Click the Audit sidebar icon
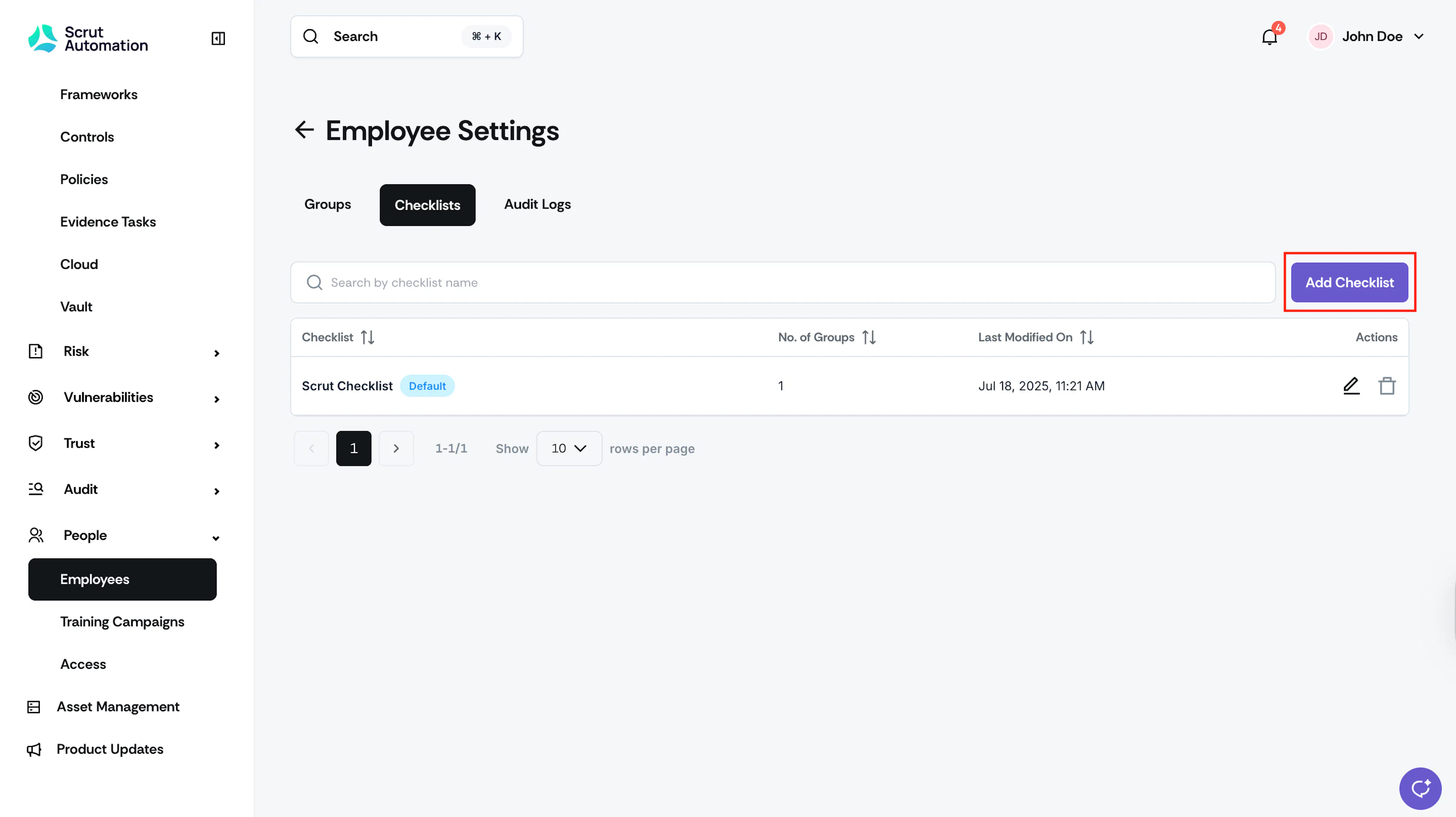1456x817 pixels. point(36,489)
